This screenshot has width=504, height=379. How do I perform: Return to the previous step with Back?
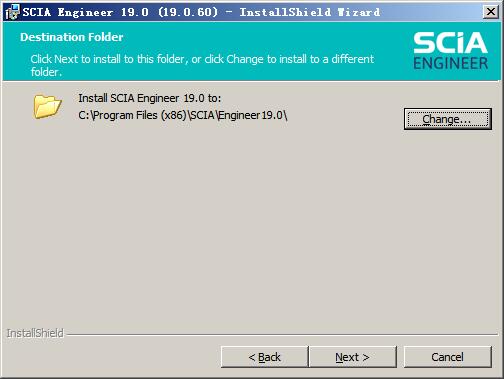coord(264,357)
